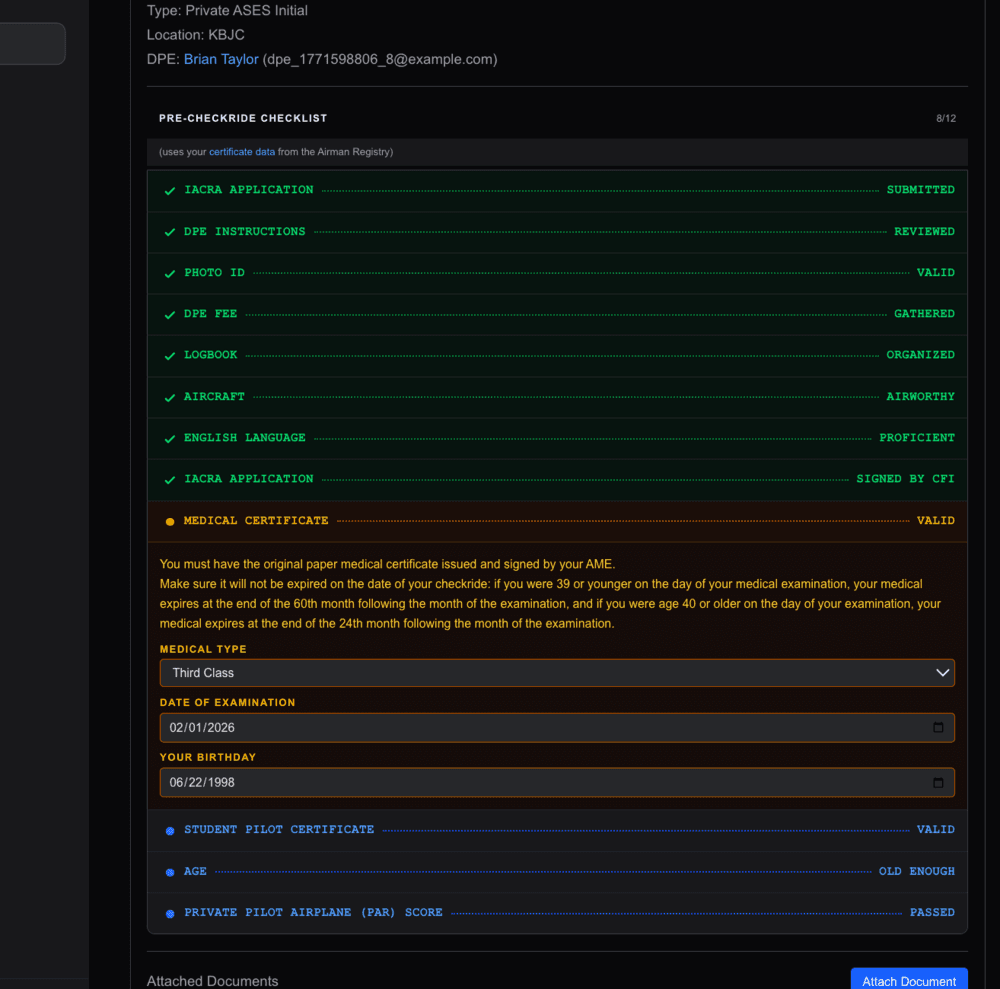Select the PHOTO ID check icon
The image size is (1000, 989).
pyautogui.click(x=170, y=272)
